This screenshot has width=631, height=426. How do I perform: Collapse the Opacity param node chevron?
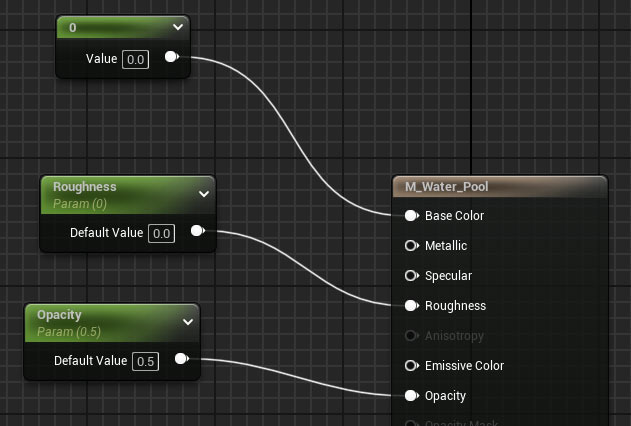188,322
